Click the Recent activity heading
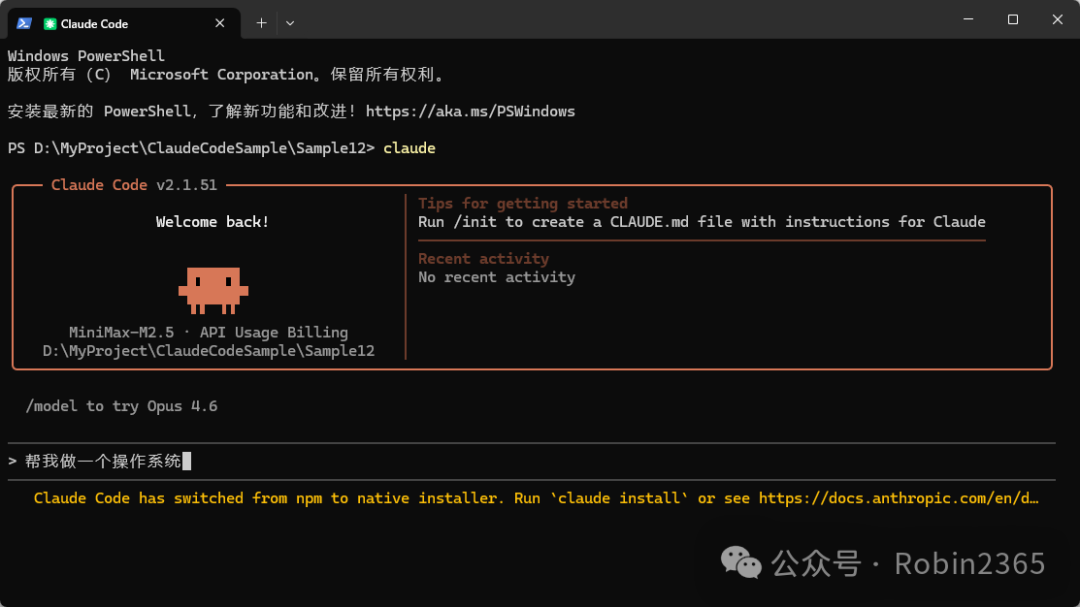 tap(483, 258)
